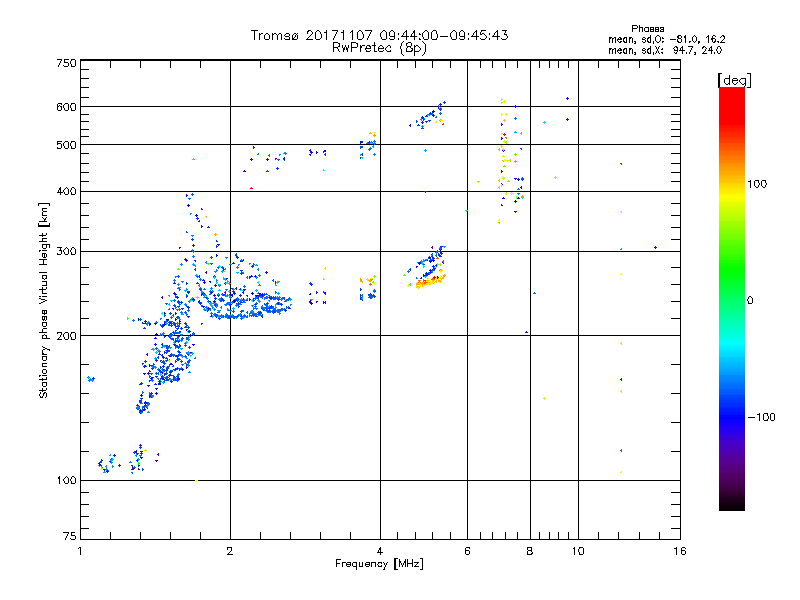Click the orange echo cluster near 5 MHz, 260 km

click(430, 281)
